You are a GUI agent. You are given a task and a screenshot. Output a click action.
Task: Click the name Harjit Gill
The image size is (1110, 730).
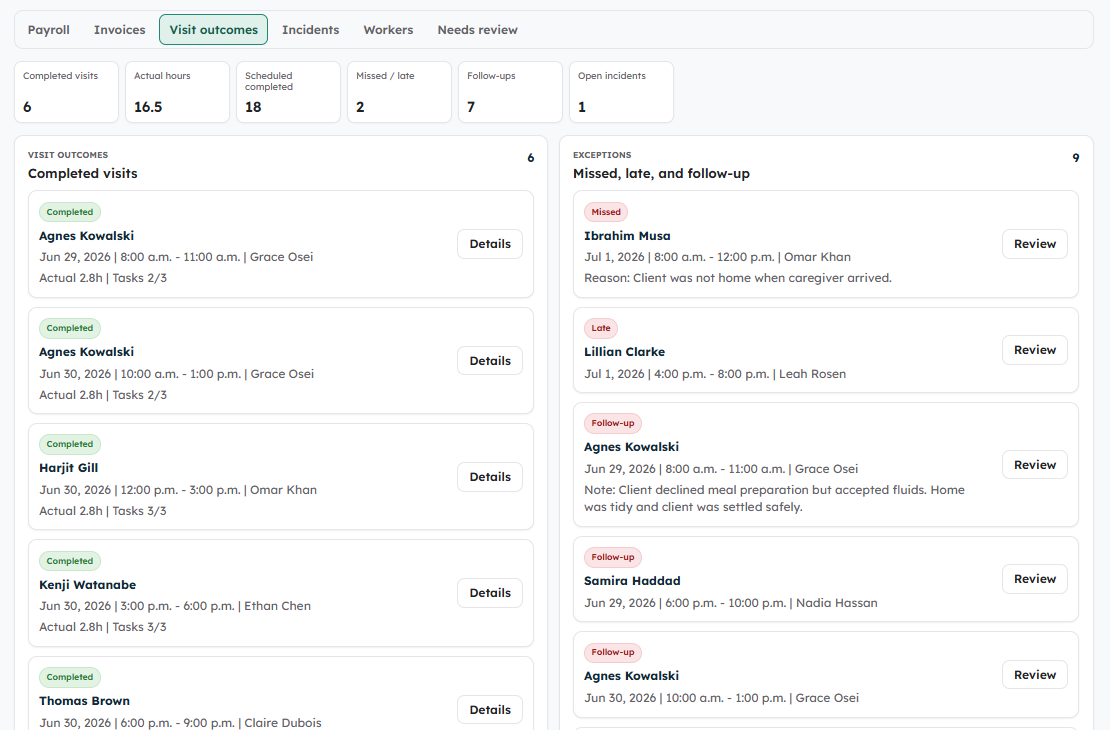(x=69, y=468)
